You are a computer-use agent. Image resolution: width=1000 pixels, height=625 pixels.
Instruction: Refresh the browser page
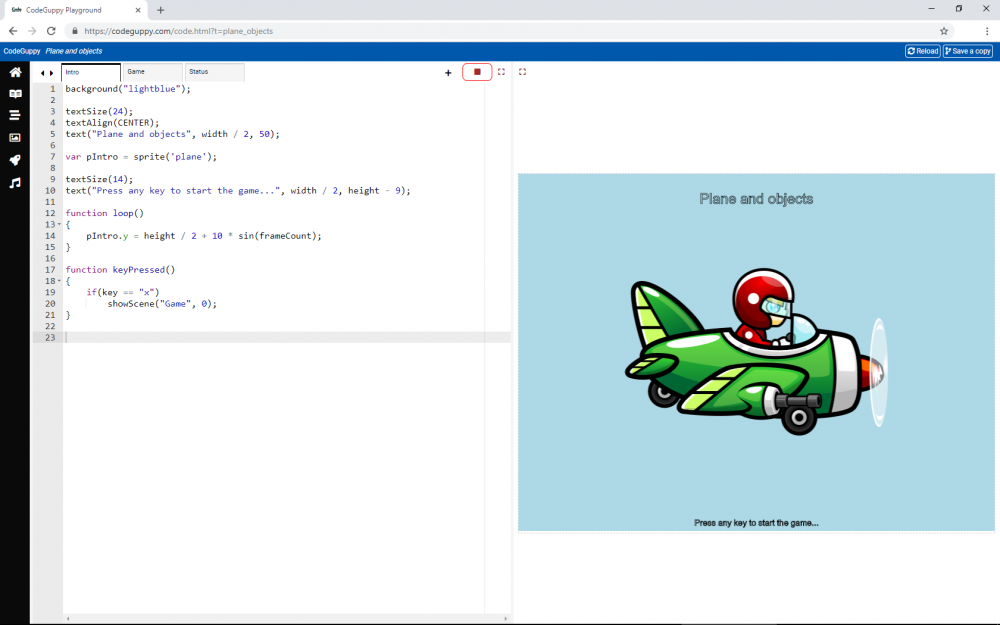click(x=51, y=31)
